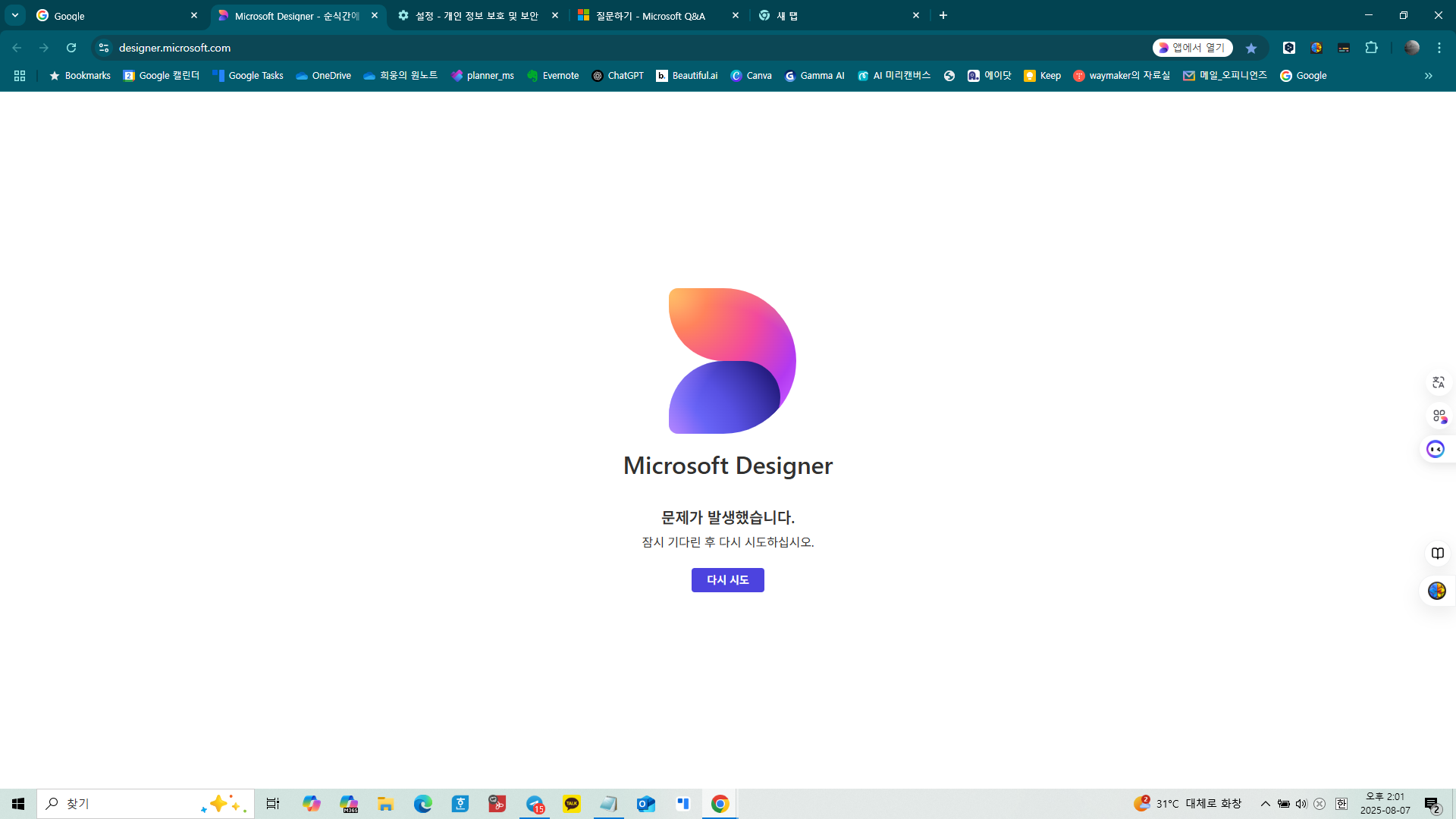Open the Canva bookmark

pos(751,76)
